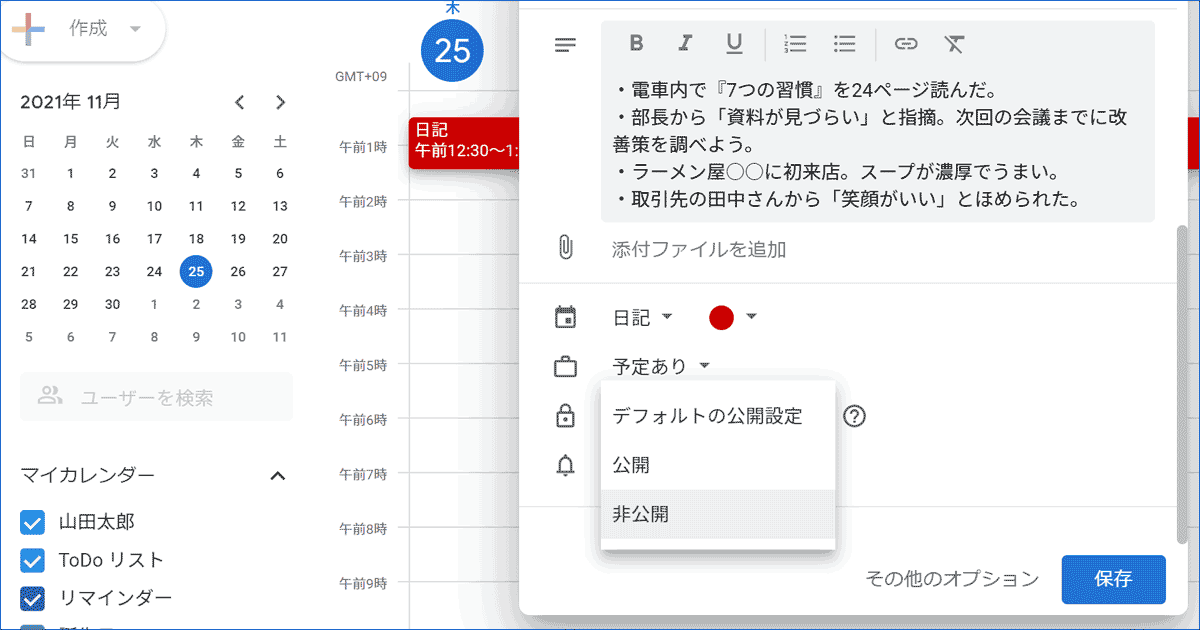Insert a hyperlink into the description

[x=905, y=44]
